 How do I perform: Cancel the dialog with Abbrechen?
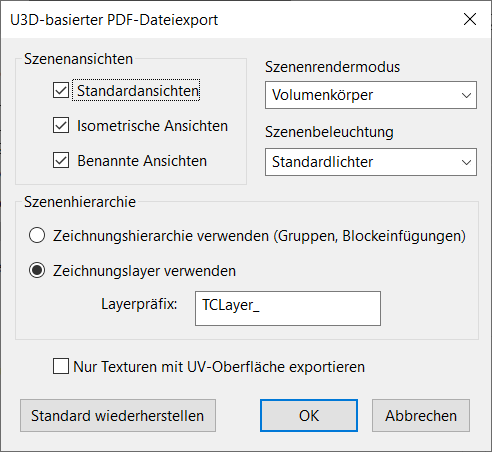421,416
